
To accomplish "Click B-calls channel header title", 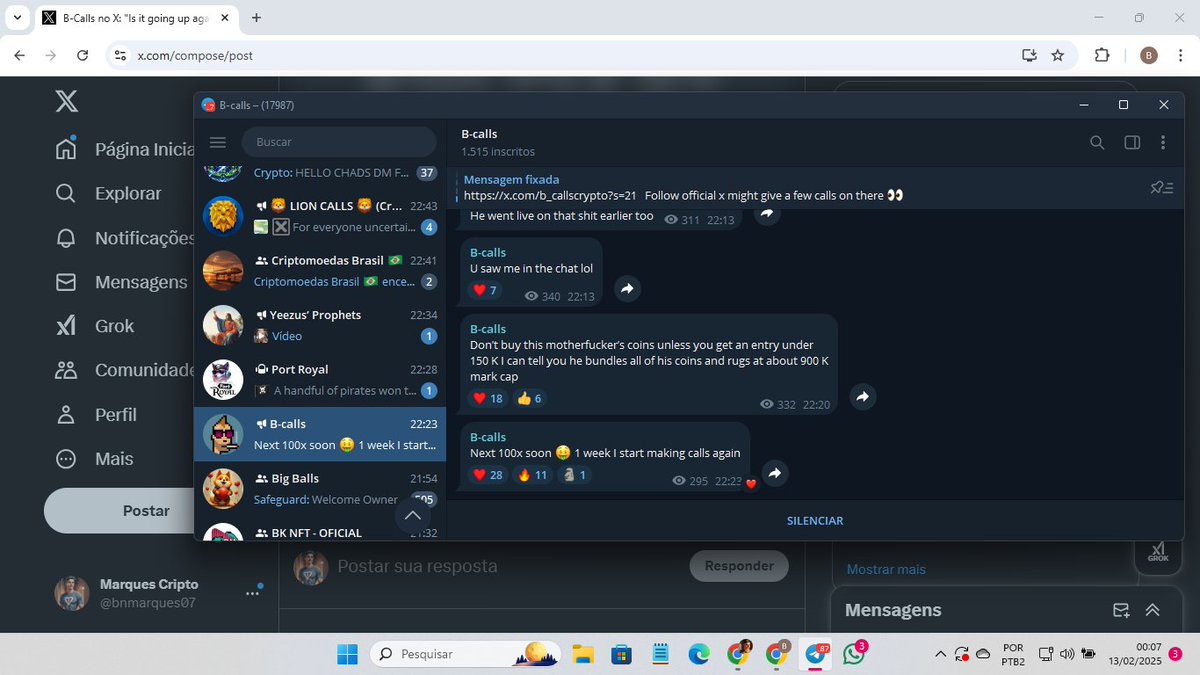I will tap(479, 134).
